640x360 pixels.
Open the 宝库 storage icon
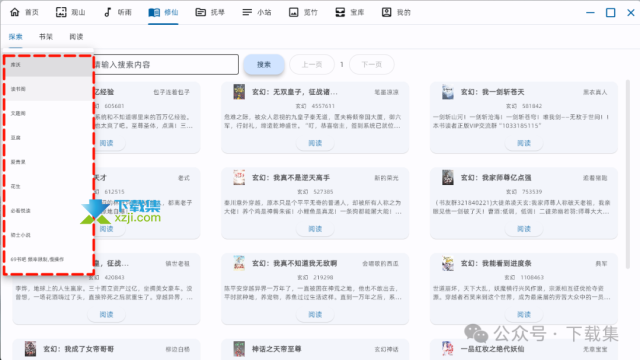pyautogui.click(x=340, y=12)
